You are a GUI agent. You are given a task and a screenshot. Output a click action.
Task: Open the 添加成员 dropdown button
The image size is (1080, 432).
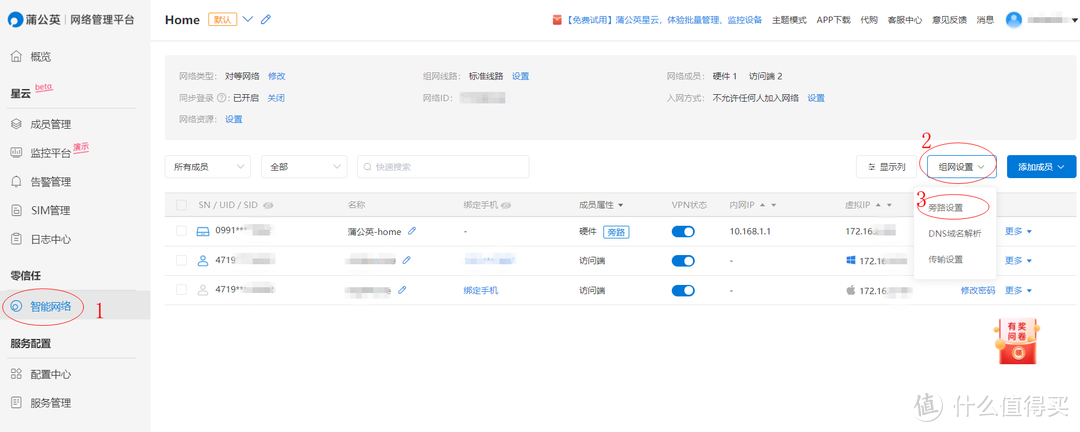point(1041,167)
